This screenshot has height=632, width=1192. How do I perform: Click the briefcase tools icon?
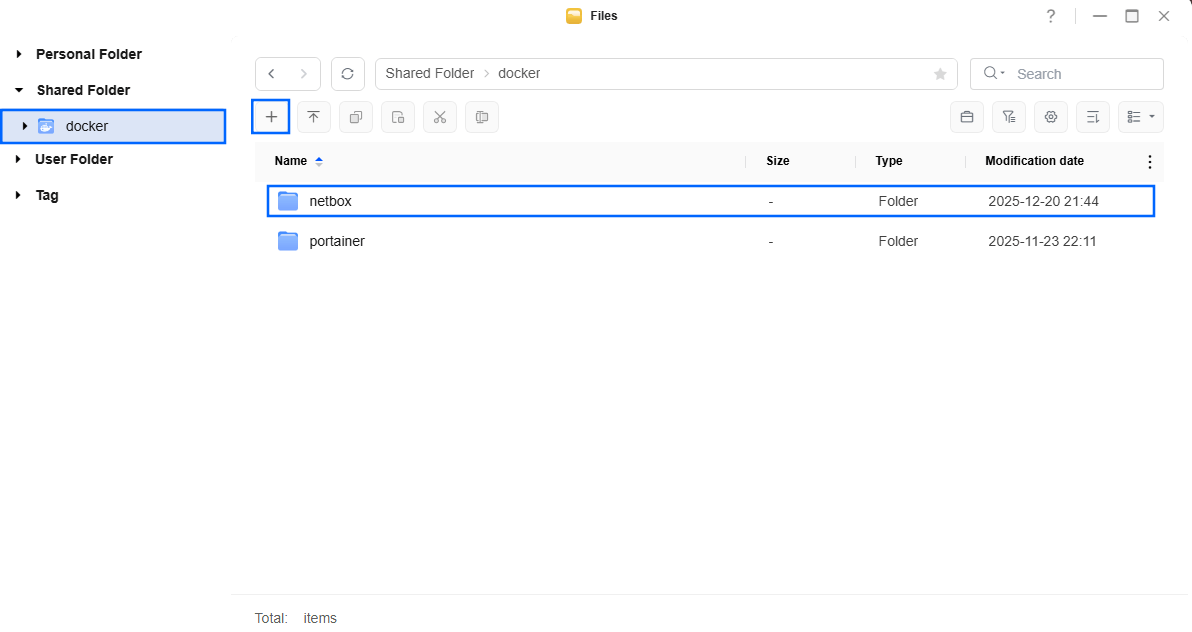(966, 117)
